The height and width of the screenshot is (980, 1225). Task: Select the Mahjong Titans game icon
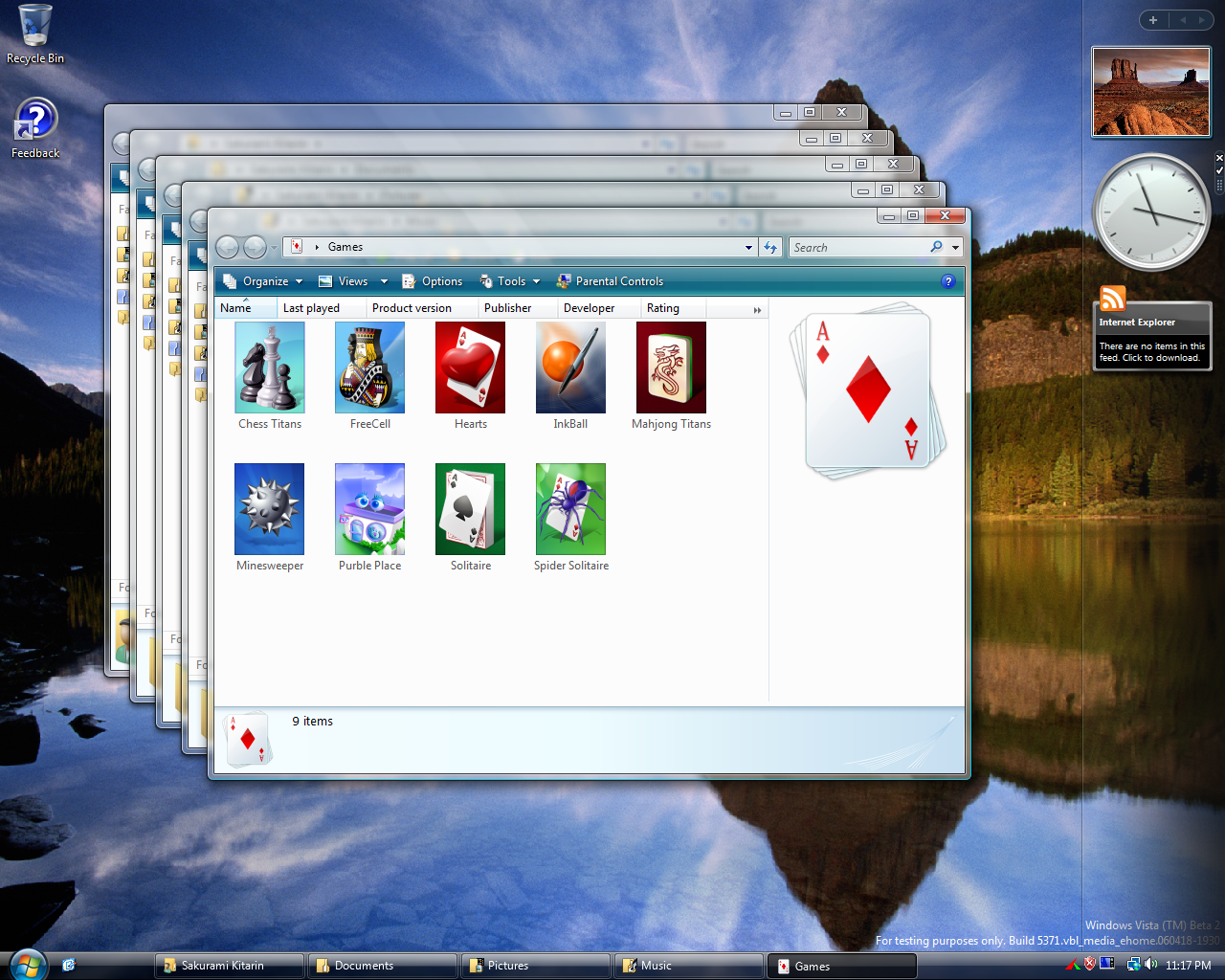tap(671, 367)
